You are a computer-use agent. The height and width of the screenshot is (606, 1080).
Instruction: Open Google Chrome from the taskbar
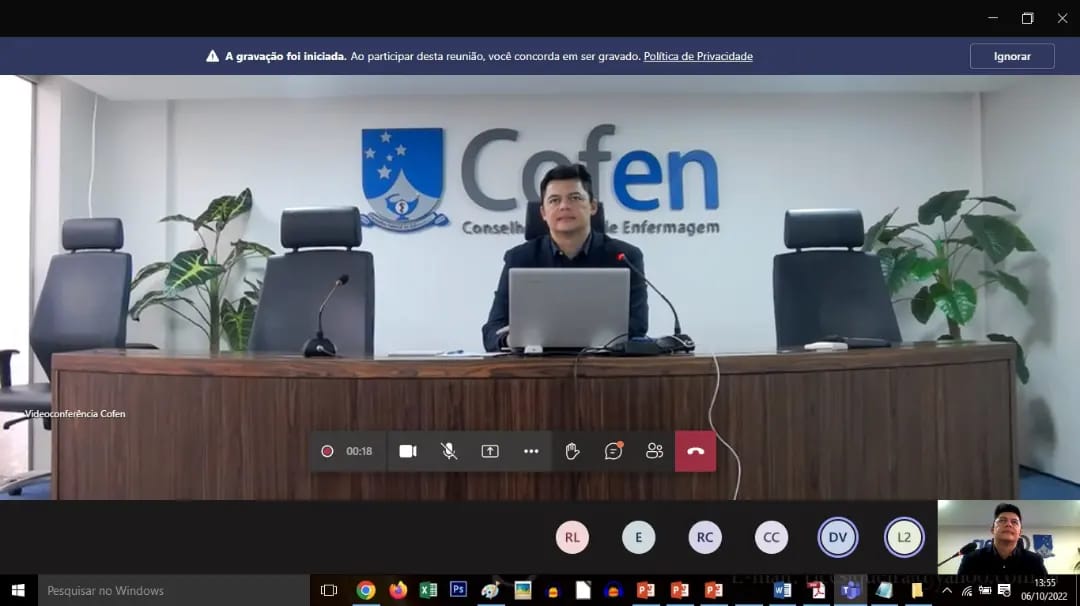[366, 590]
